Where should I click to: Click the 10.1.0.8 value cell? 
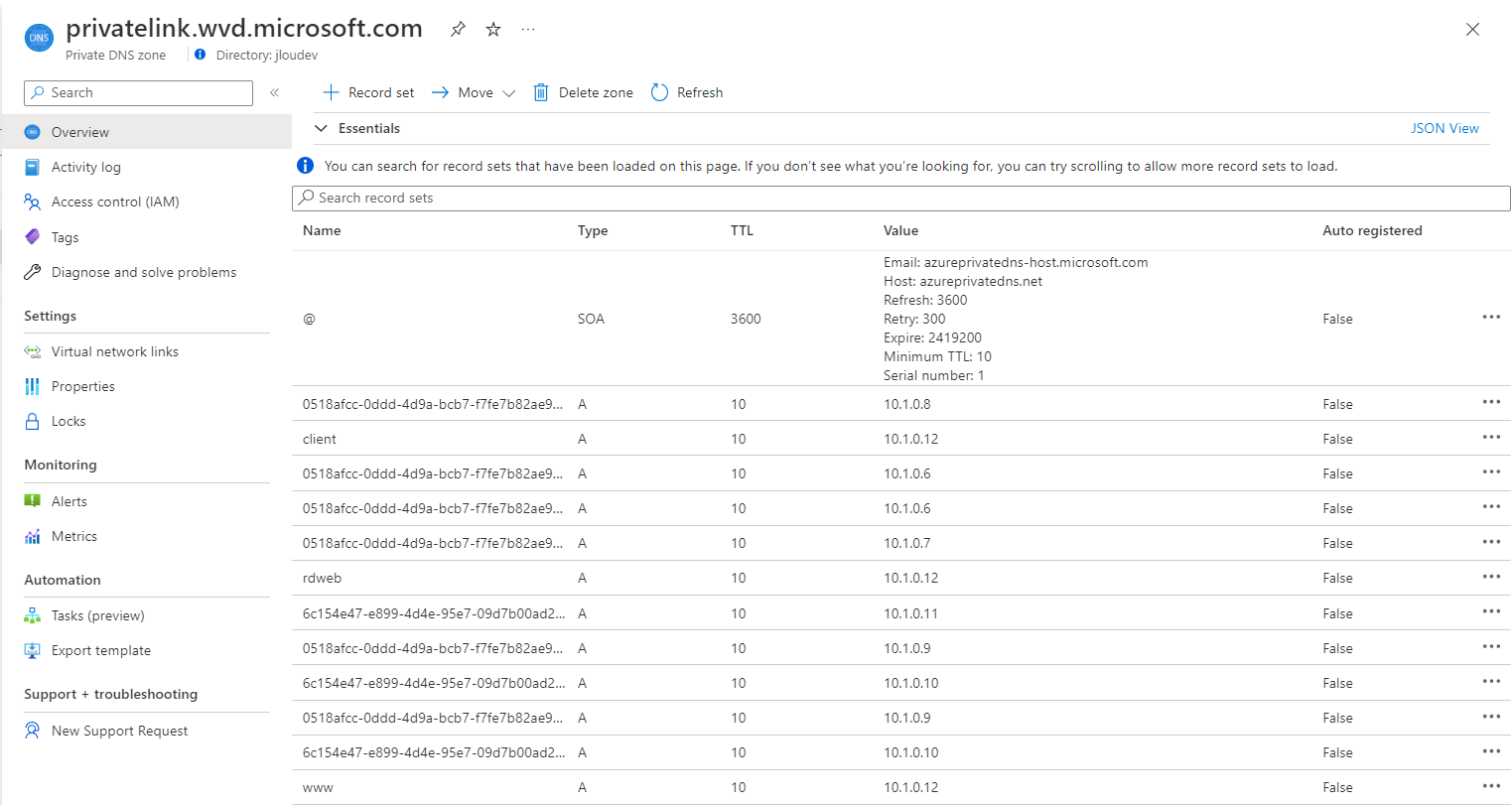pyautogui.click(x=907, y=404)
